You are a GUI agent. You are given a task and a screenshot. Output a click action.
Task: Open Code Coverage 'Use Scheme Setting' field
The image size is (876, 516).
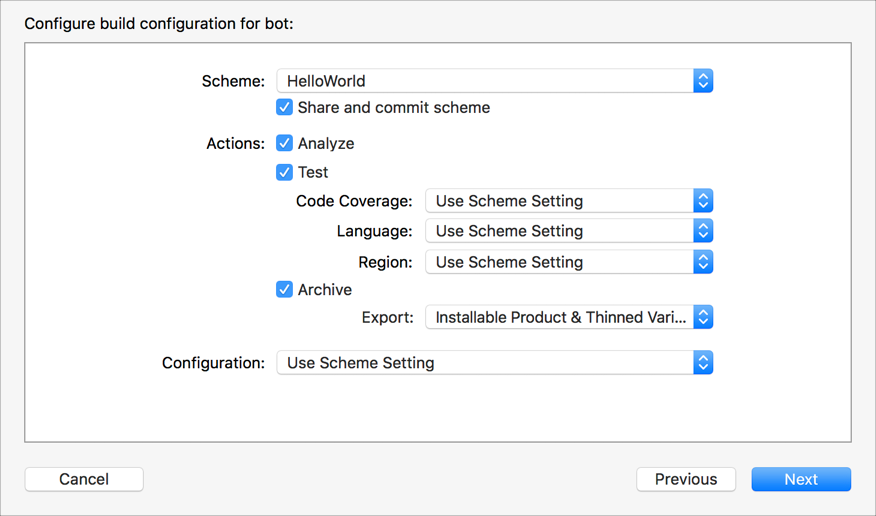559,201
